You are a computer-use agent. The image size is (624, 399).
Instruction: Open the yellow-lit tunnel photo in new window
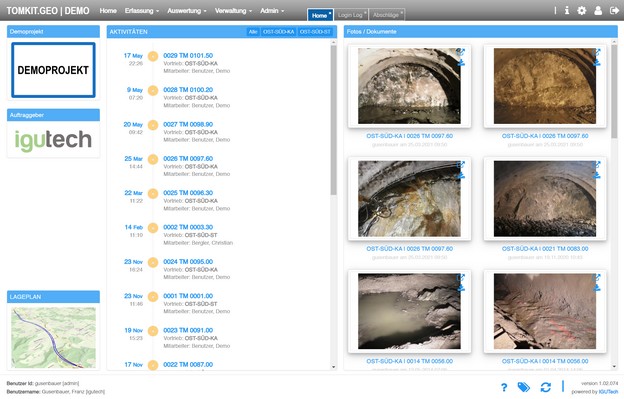596,52
